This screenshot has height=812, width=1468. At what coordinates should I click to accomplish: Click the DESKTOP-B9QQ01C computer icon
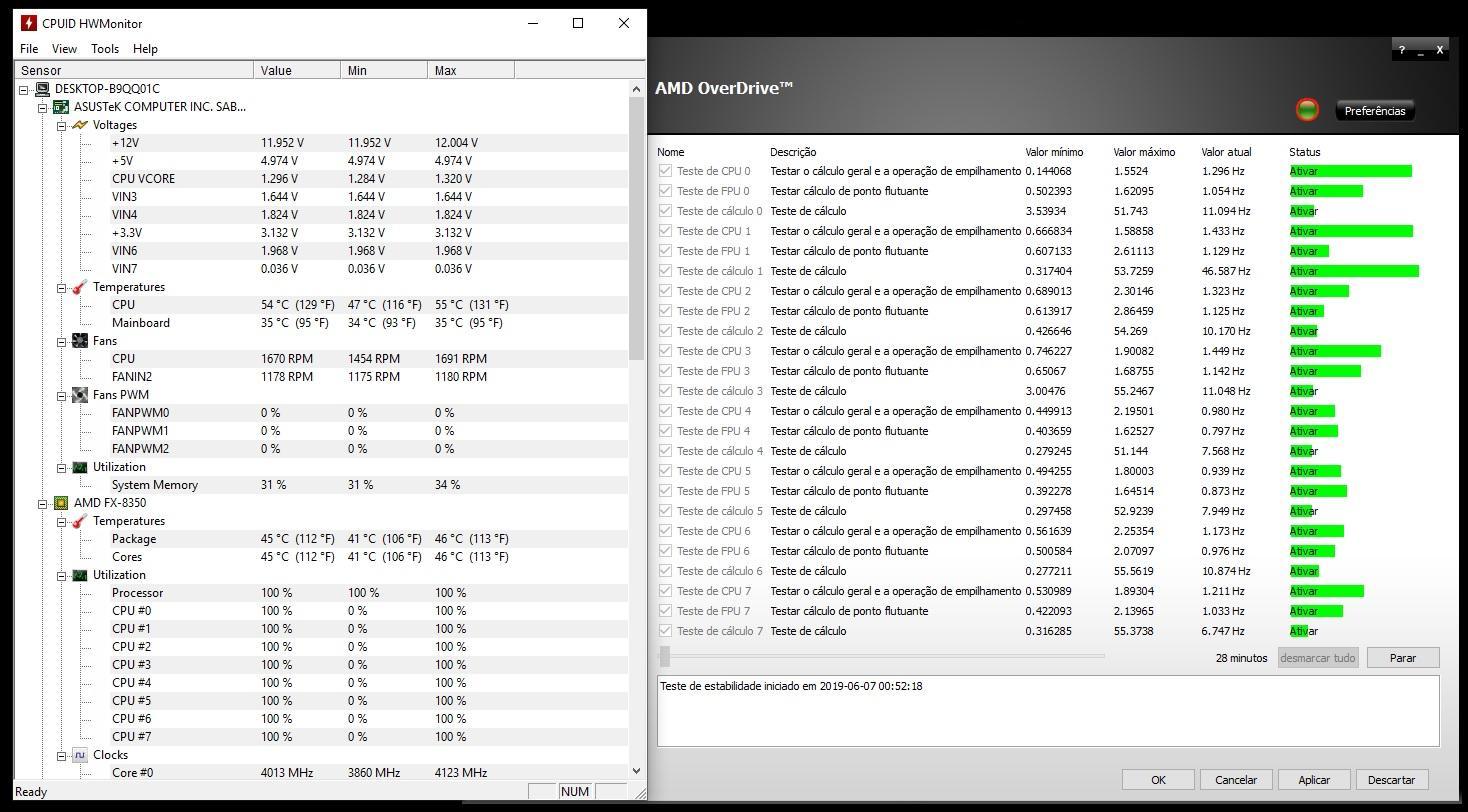point(42,89)
